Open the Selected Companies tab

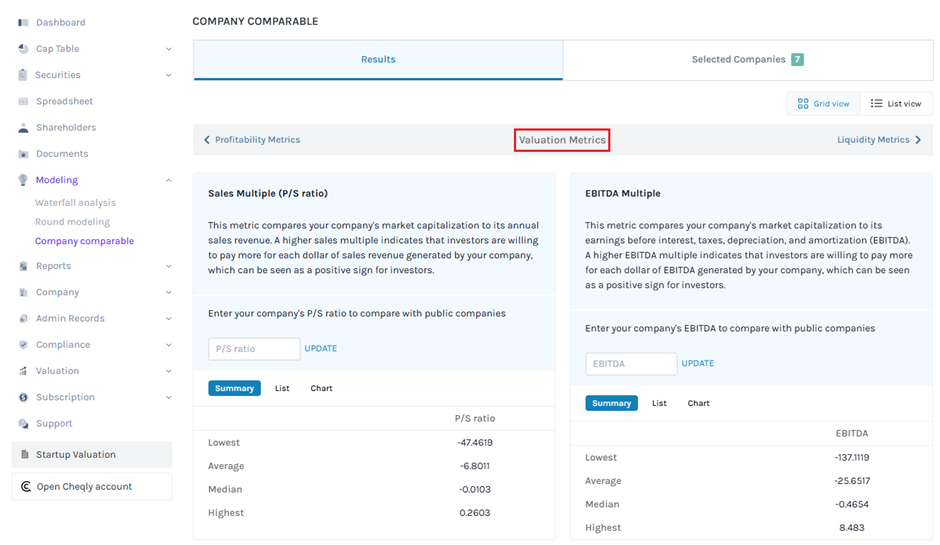[747, 60]
